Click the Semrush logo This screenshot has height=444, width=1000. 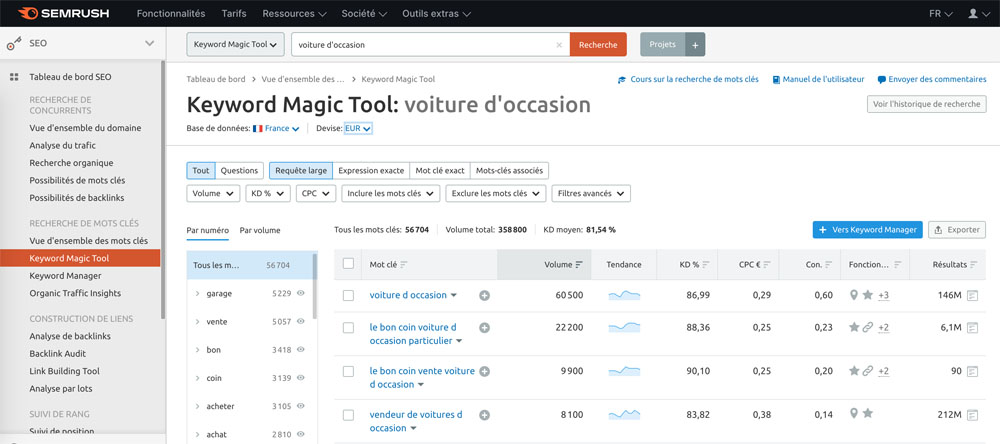point(63,13)
